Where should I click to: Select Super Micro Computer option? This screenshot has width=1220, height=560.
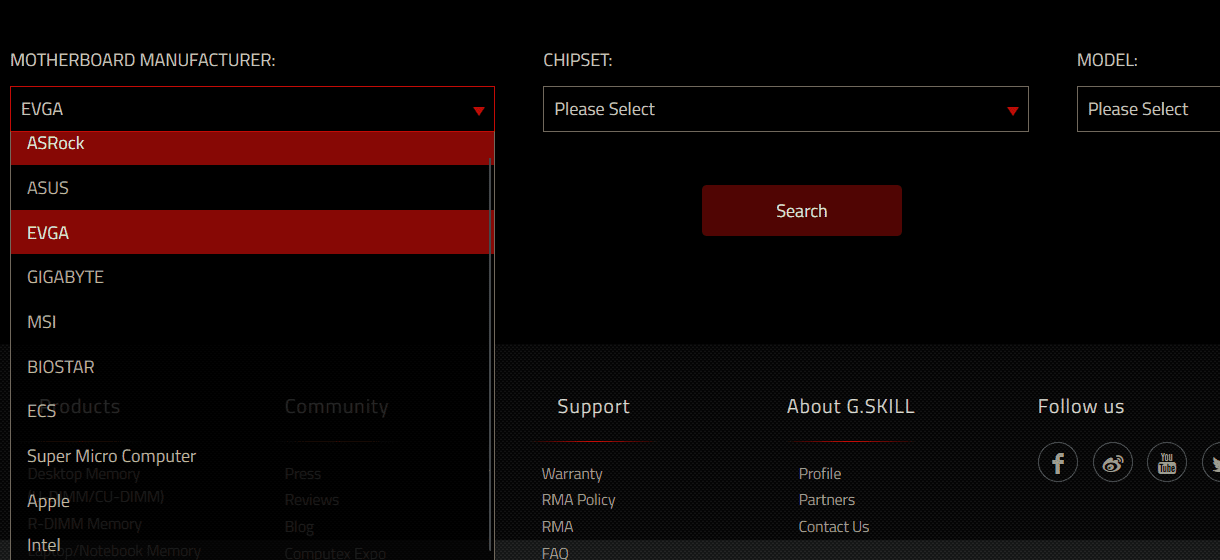click(x=251, y=456)
